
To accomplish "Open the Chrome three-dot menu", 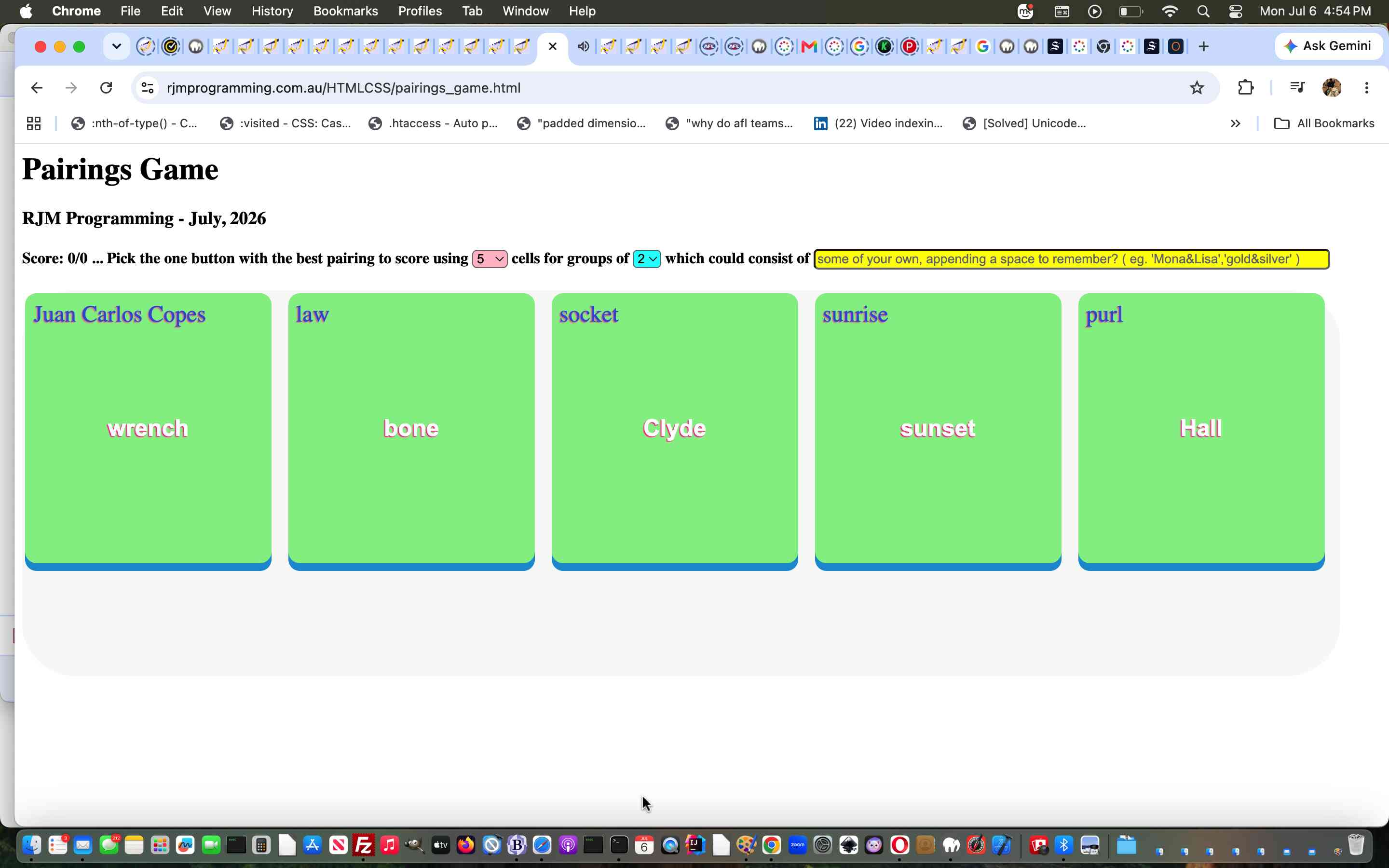I will pyautogui.click(x=1367, y=88).
